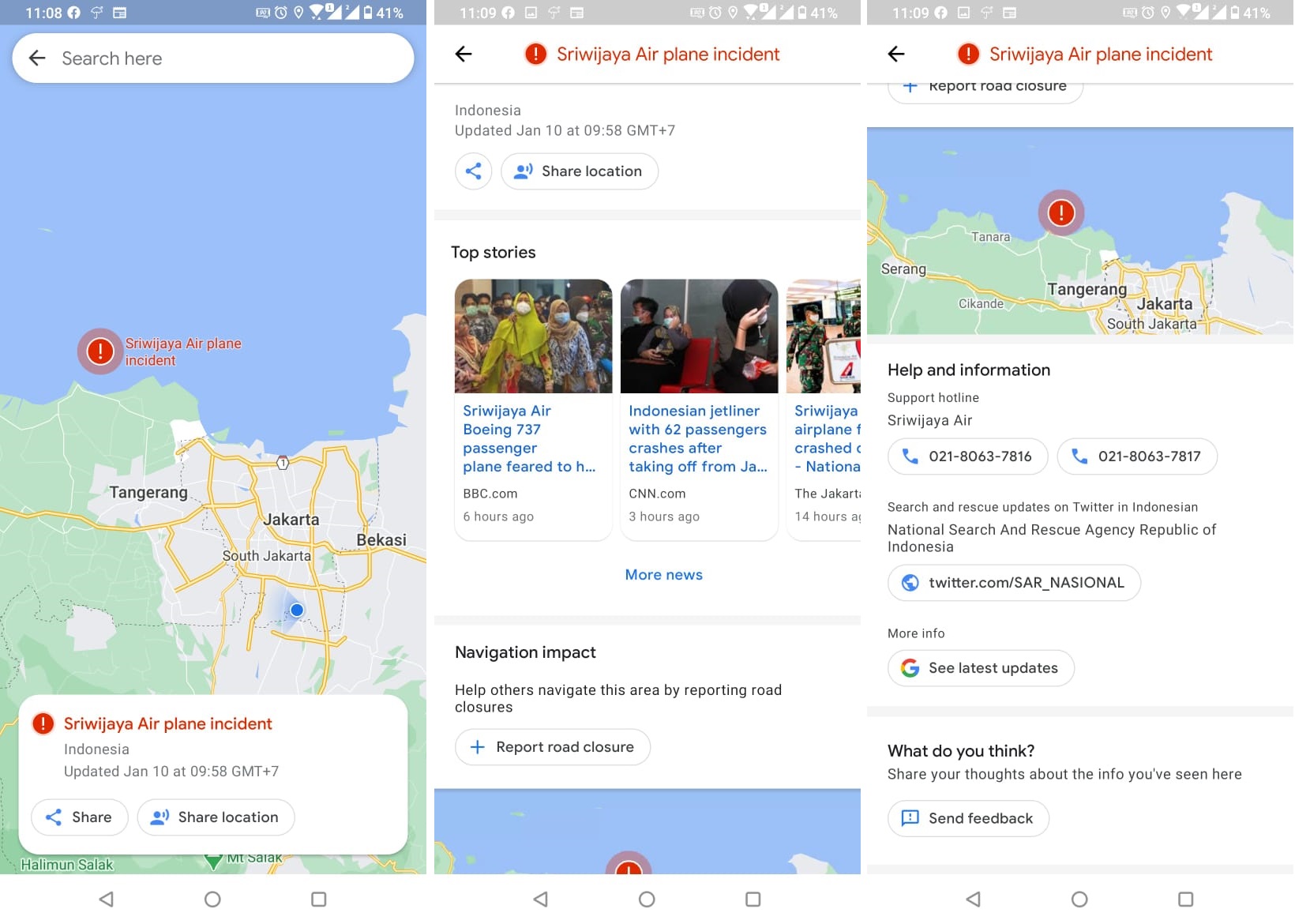Call hotline 021-8063-7816

pos(967,456)
